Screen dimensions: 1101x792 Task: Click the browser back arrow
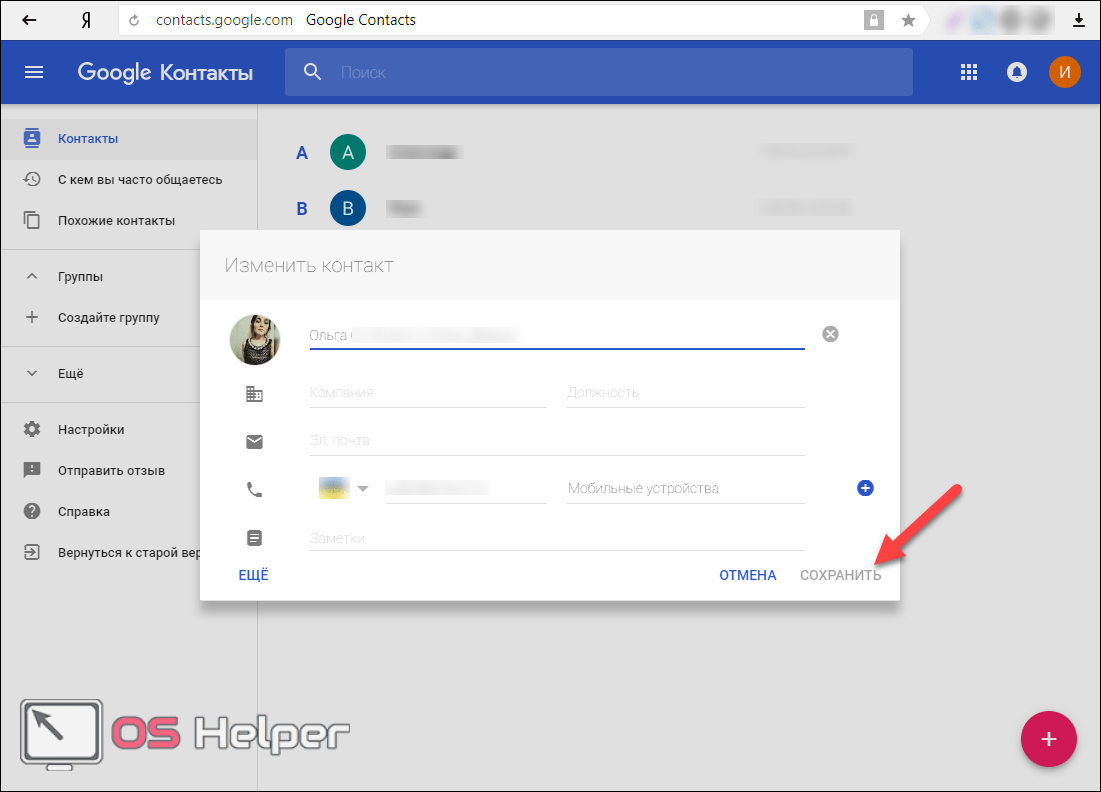30,20
